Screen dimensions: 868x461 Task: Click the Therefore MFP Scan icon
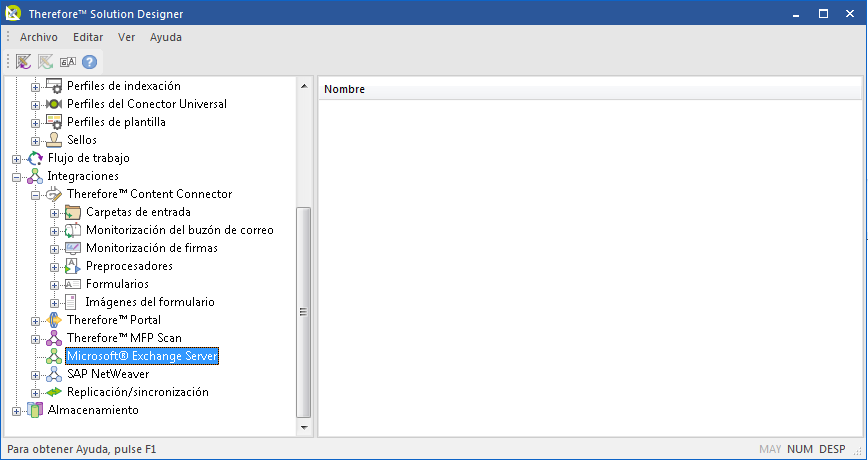[54, 338]
